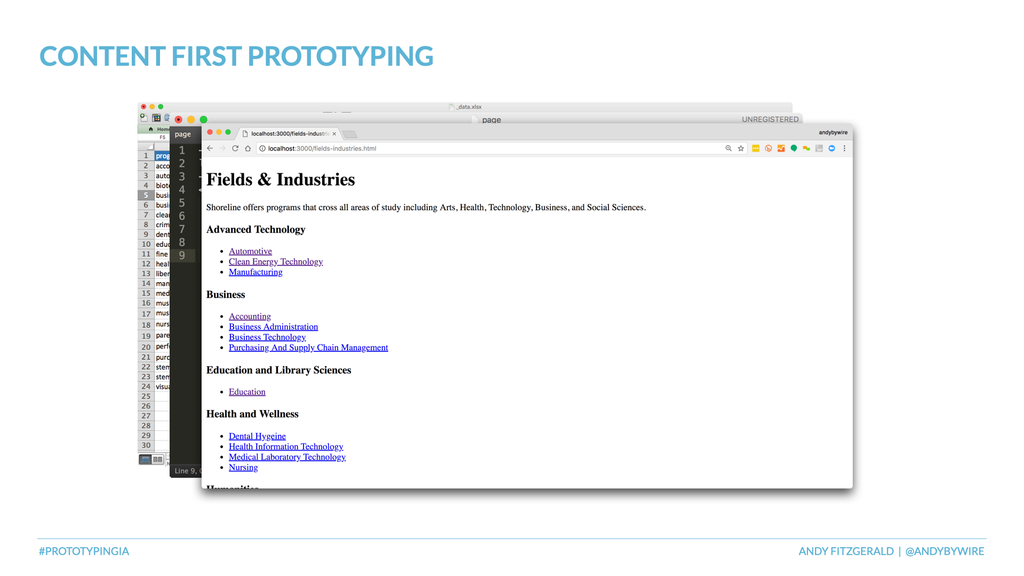Go to the browser home page icon
The height and width of the screenshot is (576, 1024).
point(248,148)
